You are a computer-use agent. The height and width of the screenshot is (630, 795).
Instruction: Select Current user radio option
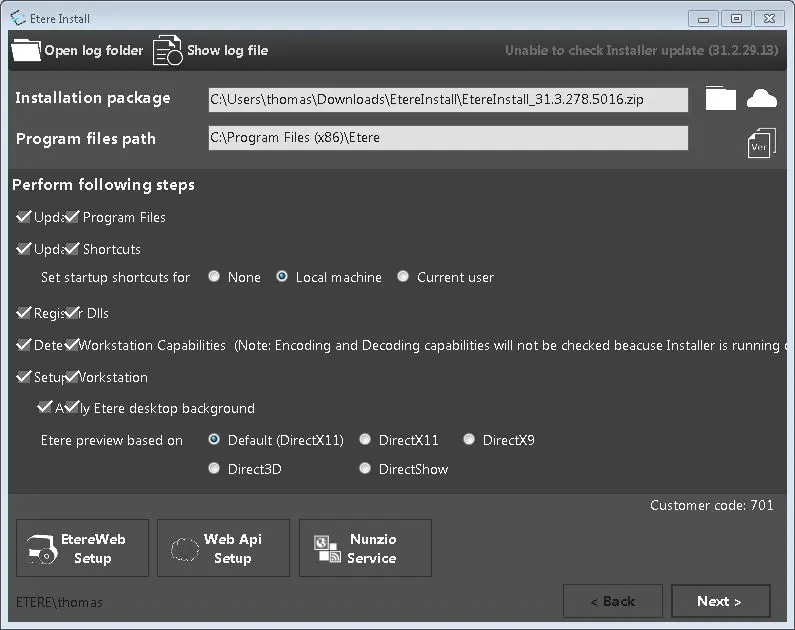[x=404, y=277]
